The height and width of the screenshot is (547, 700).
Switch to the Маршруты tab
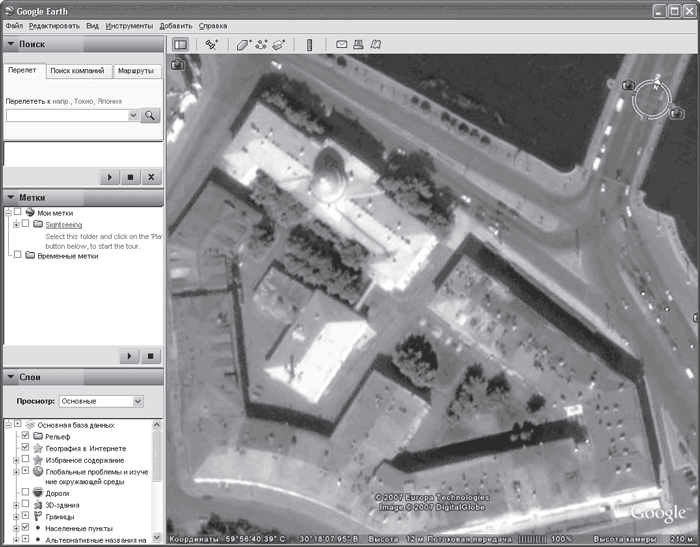(135, 72)
